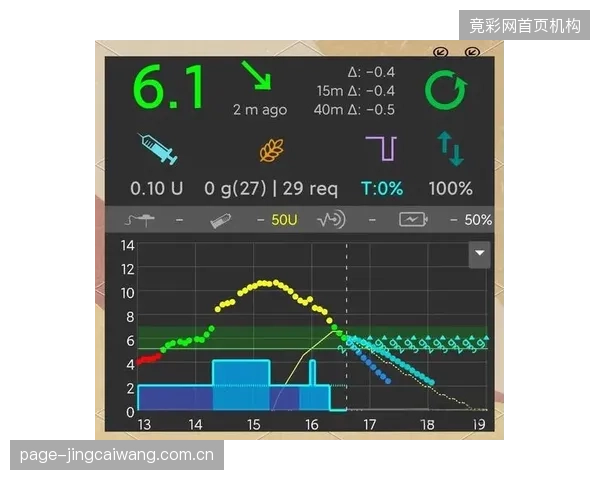
Task: Tap the purple temp basal icon
Action: (382, 149)
